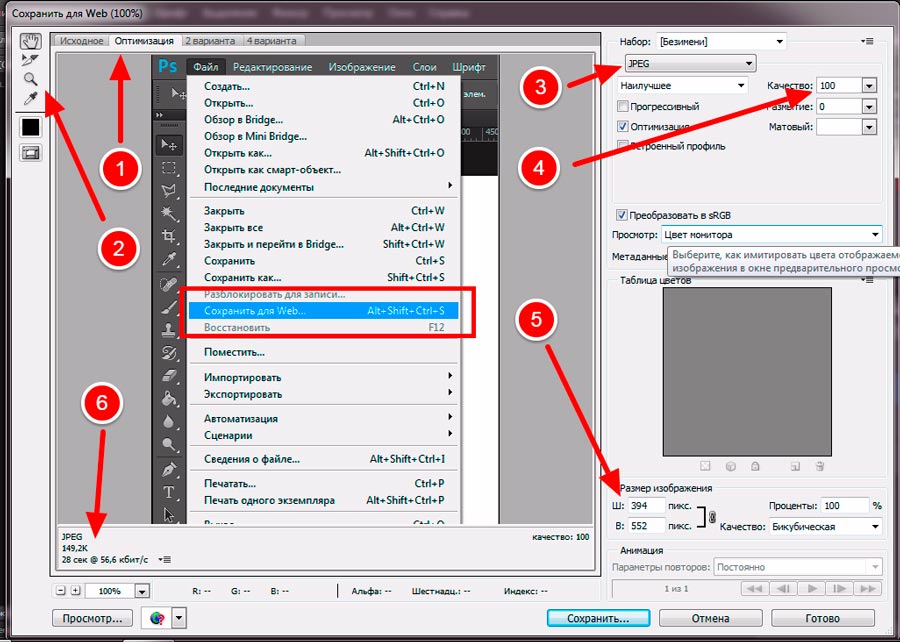
Task: Open the Матовый matte color dropdown
Action: tap(869, 127)
